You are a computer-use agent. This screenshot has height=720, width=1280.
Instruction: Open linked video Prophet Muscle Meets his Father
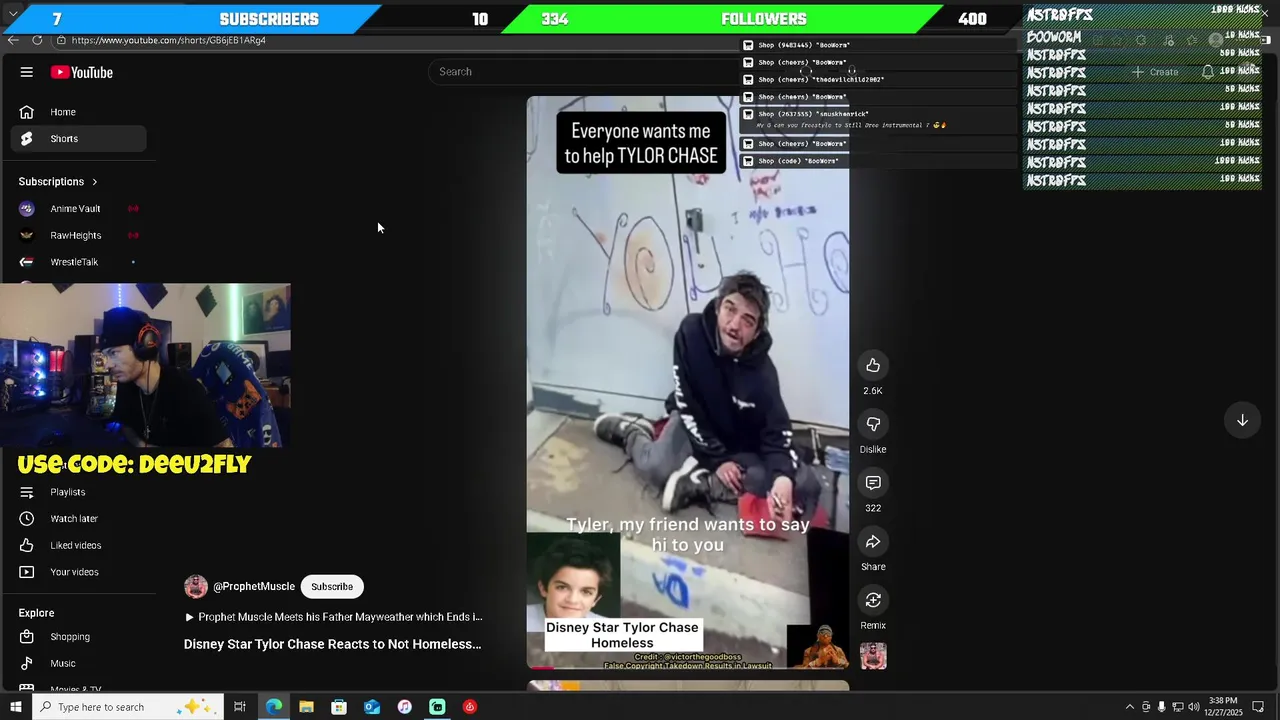333,618
